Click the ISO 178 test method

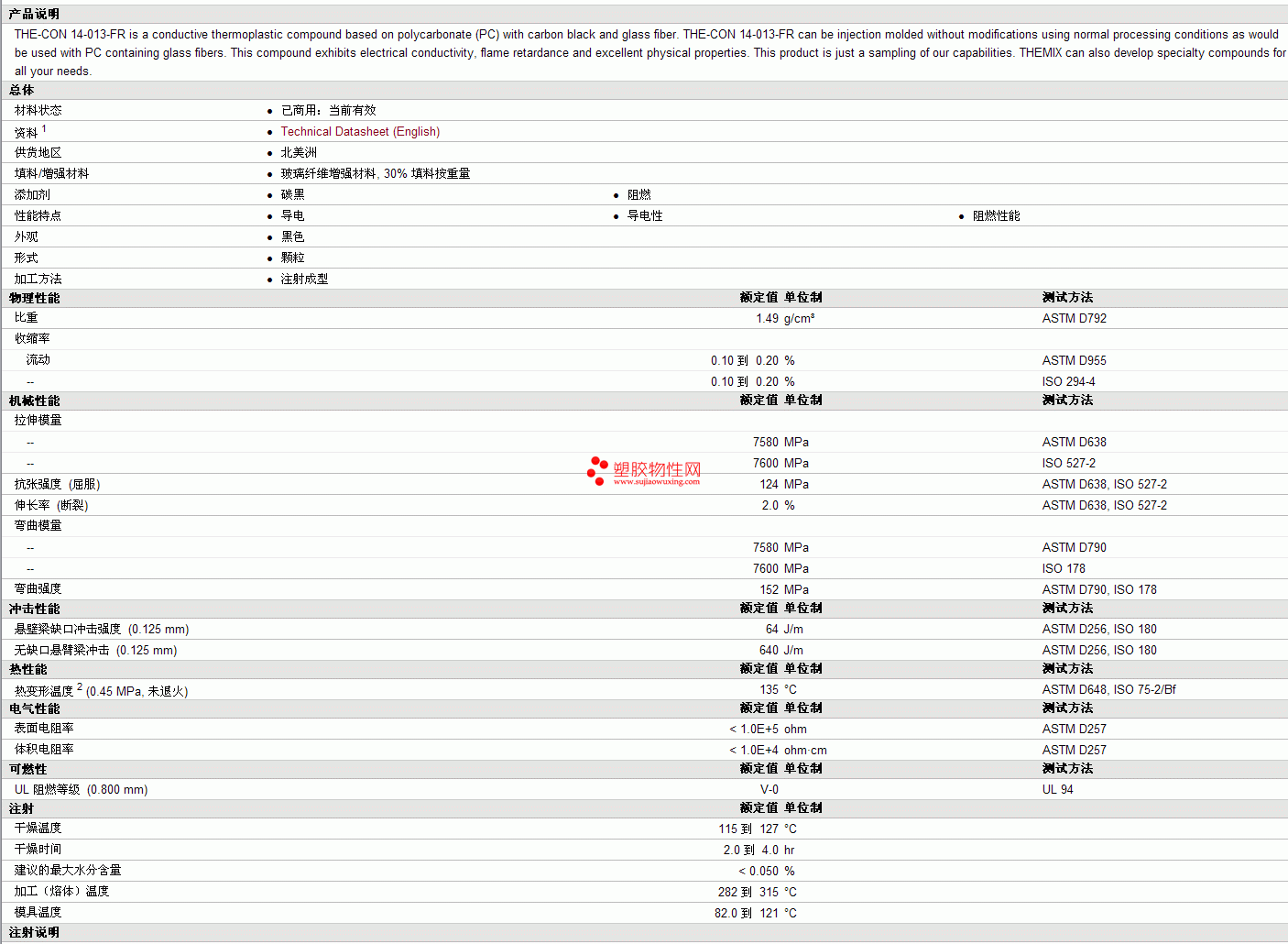pos(1063,568)
